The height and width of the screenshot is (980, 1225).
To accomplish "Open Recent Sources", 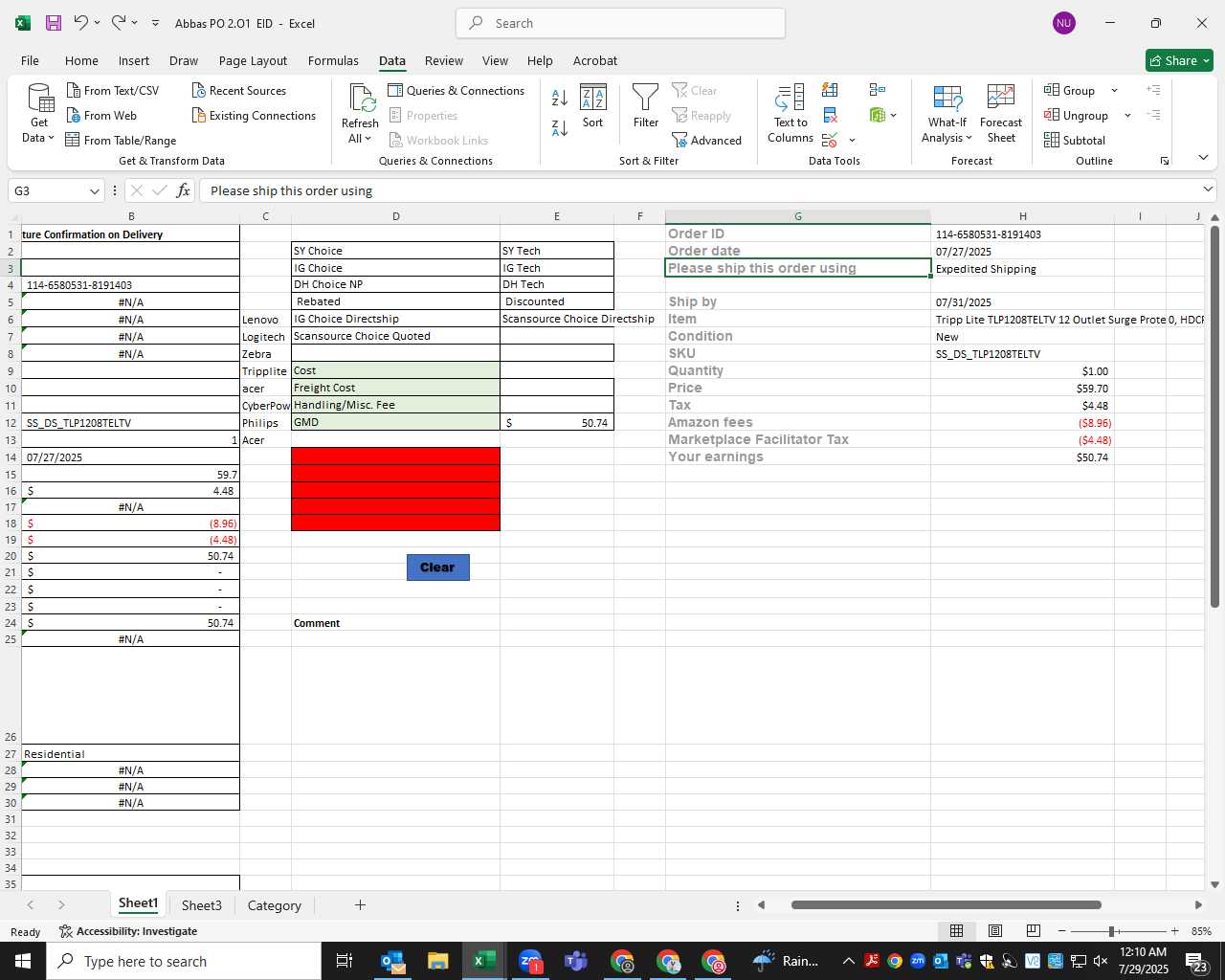I will (239, 90).
